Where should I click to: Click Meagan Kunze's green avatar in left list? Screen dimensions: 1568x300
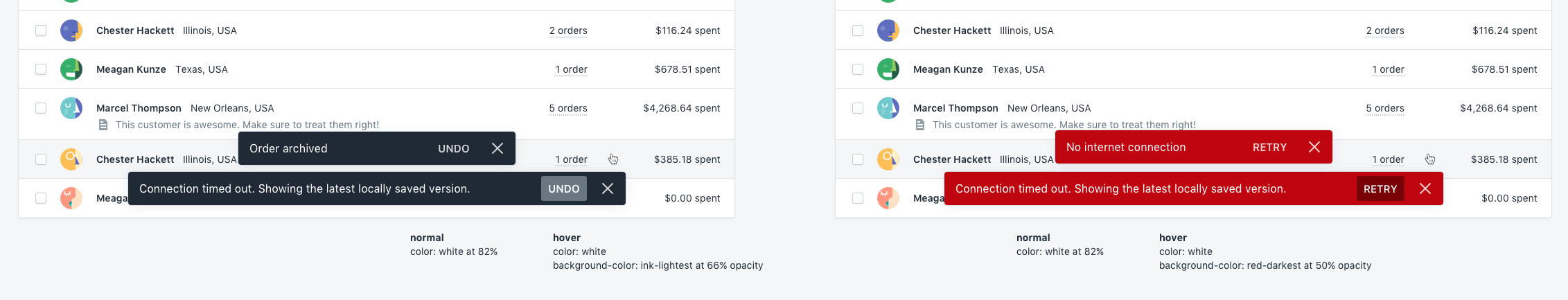click(x=71, y=69)
